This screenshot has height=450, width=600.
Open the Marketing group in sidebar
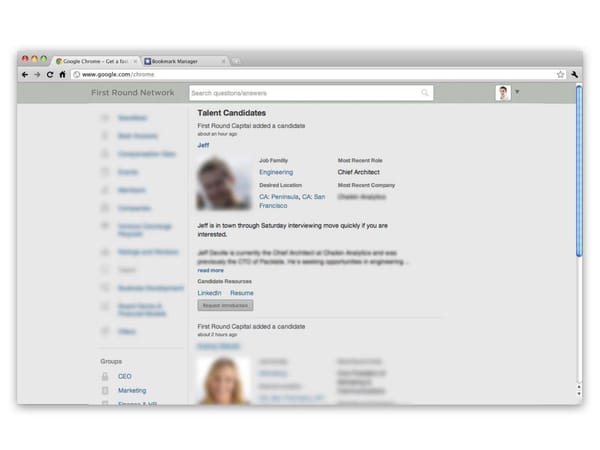[x=131, y=390]
